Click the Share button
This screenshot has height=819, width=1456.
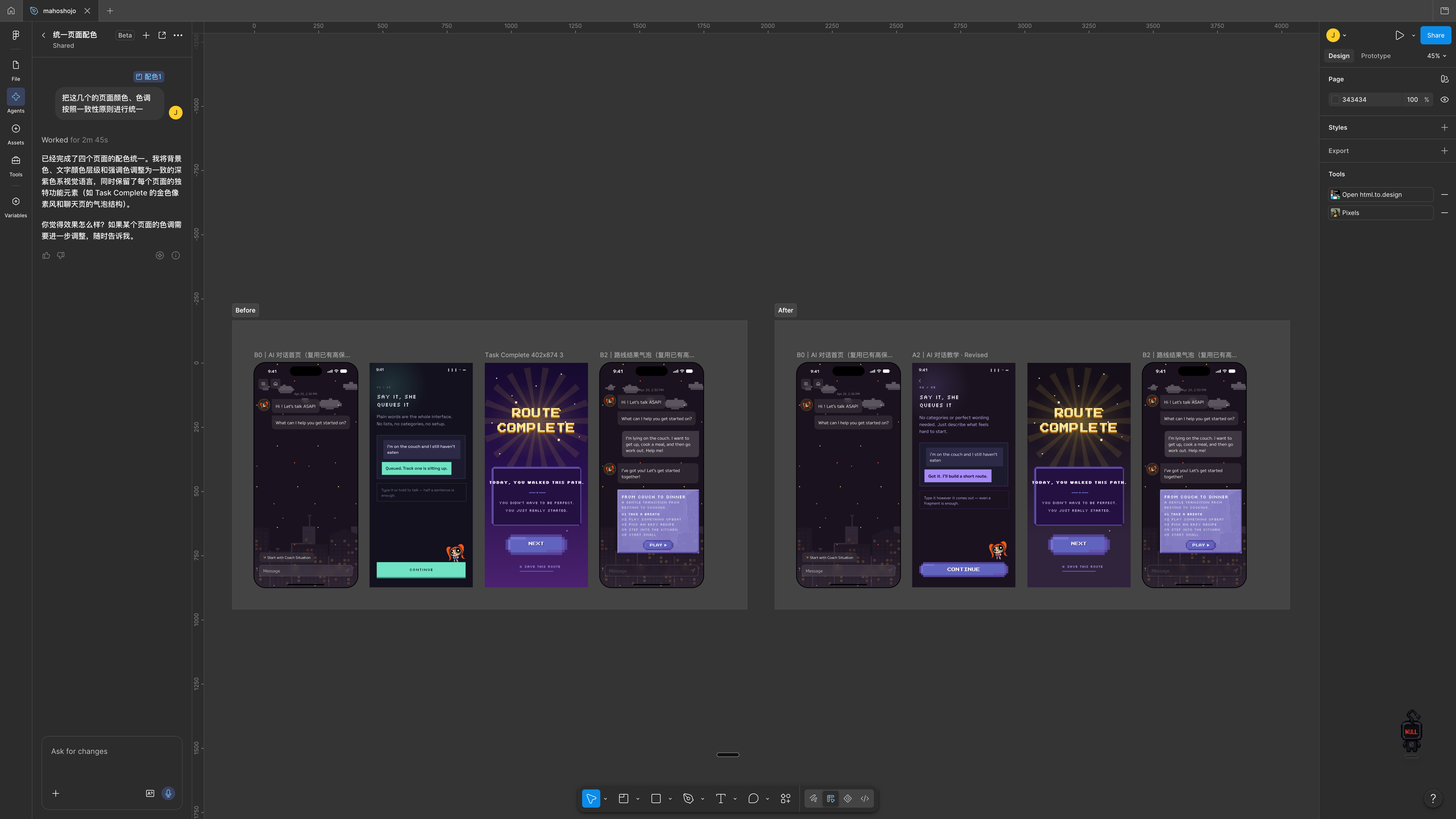point(1435,35)
